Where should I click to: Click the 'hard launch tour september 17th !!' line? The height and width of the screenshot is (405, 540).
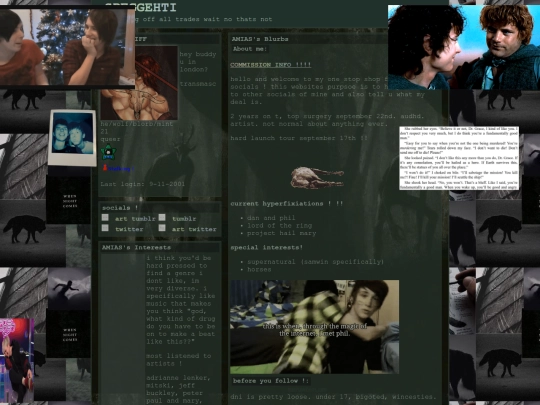299,138
